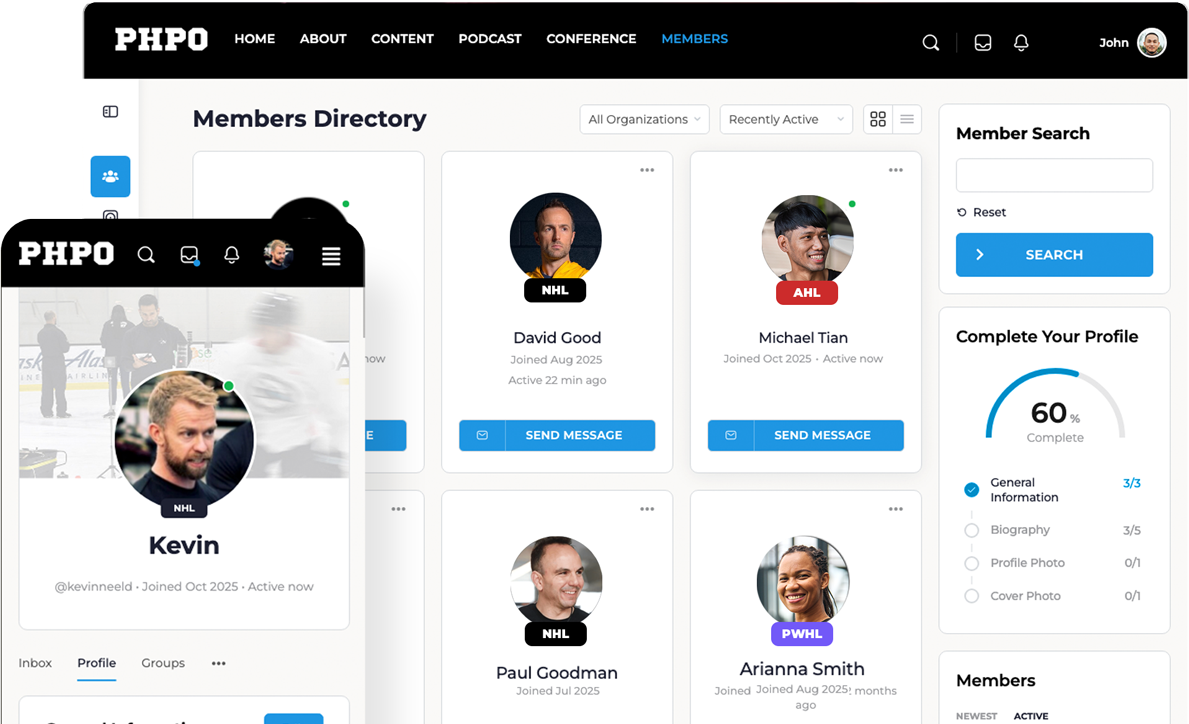Click the 60% profile completion progress gauge
1189x724 pixels.
pos(1055,406)
